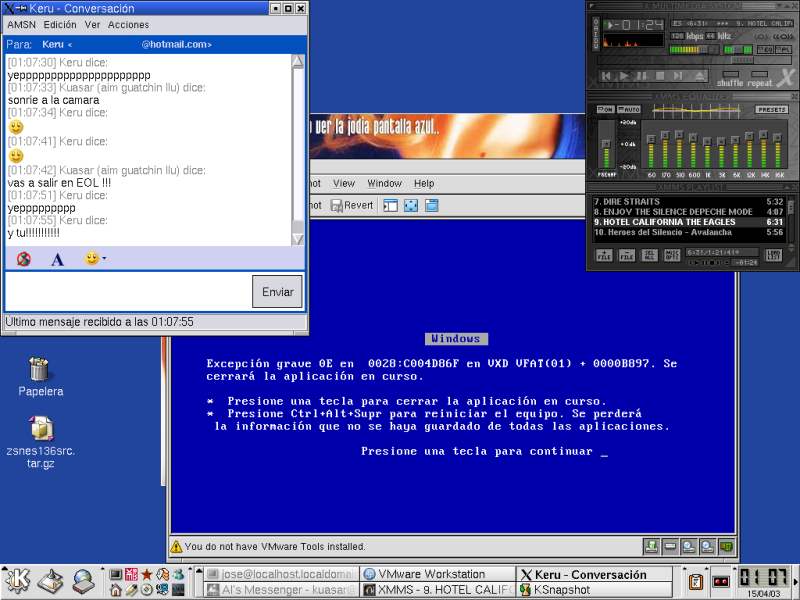Screen dimensions: 800x600
Task: Click the XMMS play button
Action: coord(624,76)
